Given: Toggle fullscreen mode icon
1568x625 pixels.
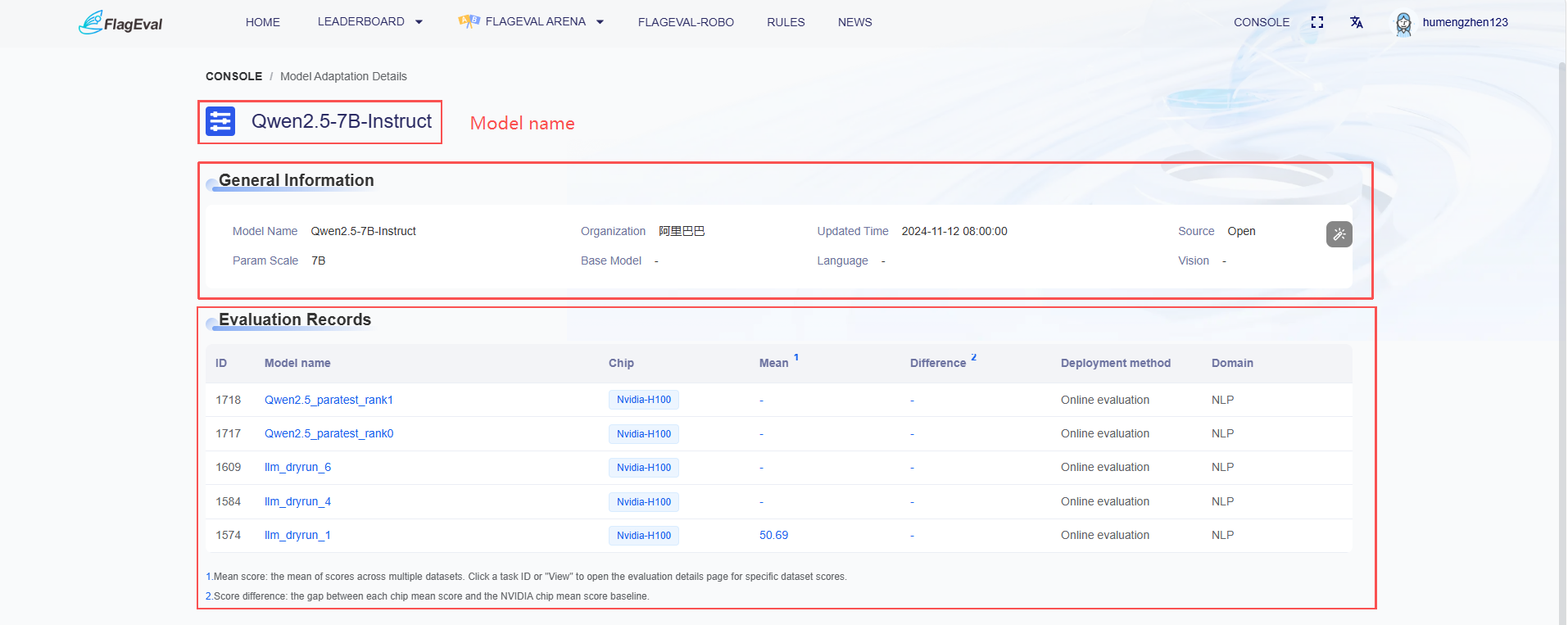Looking at the screenshot, I should [x=1317, y=22].
